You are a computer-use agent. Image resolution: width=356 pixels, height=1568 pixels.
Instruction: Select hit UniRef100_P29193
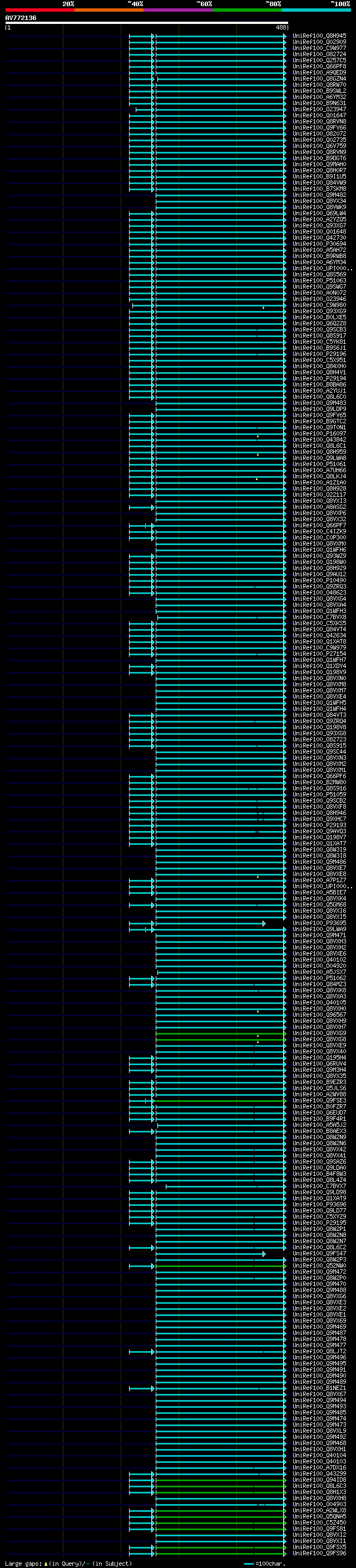[x=319, y=825]
